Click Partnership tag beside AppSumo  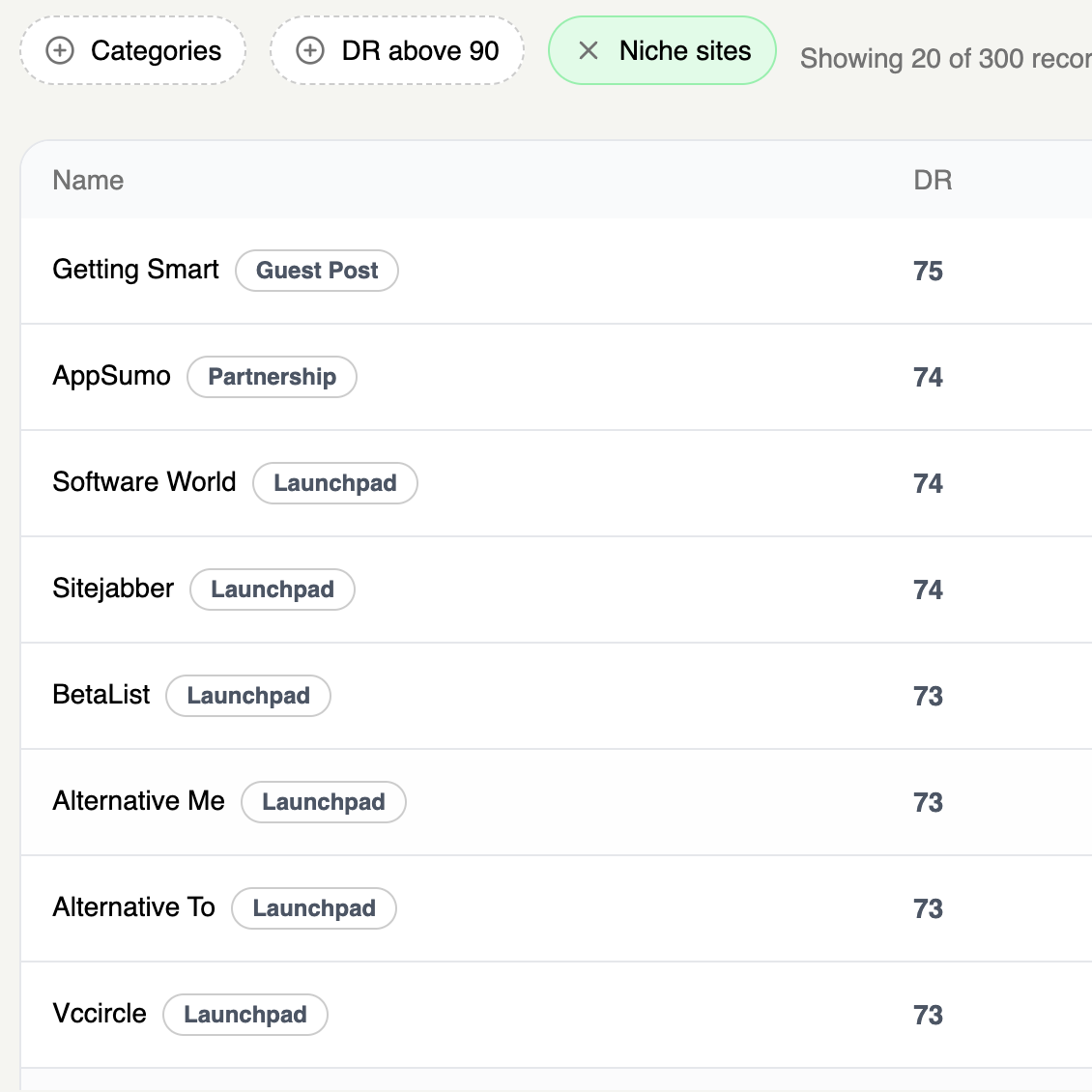(x=272, y=377)
